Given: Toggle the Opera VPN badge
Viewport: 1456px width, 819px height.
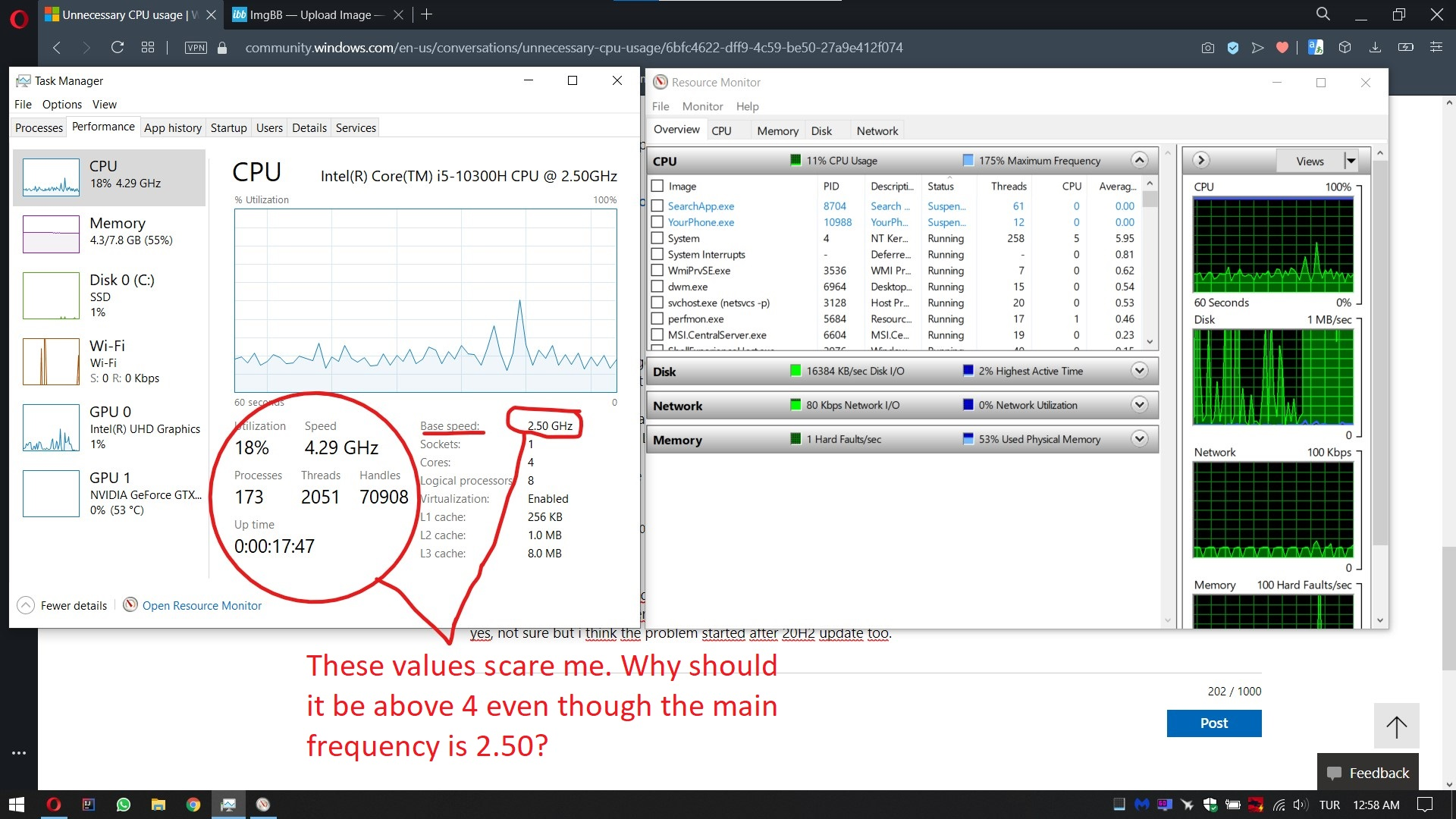Looking at the screenshot, I should pos(196,48).
